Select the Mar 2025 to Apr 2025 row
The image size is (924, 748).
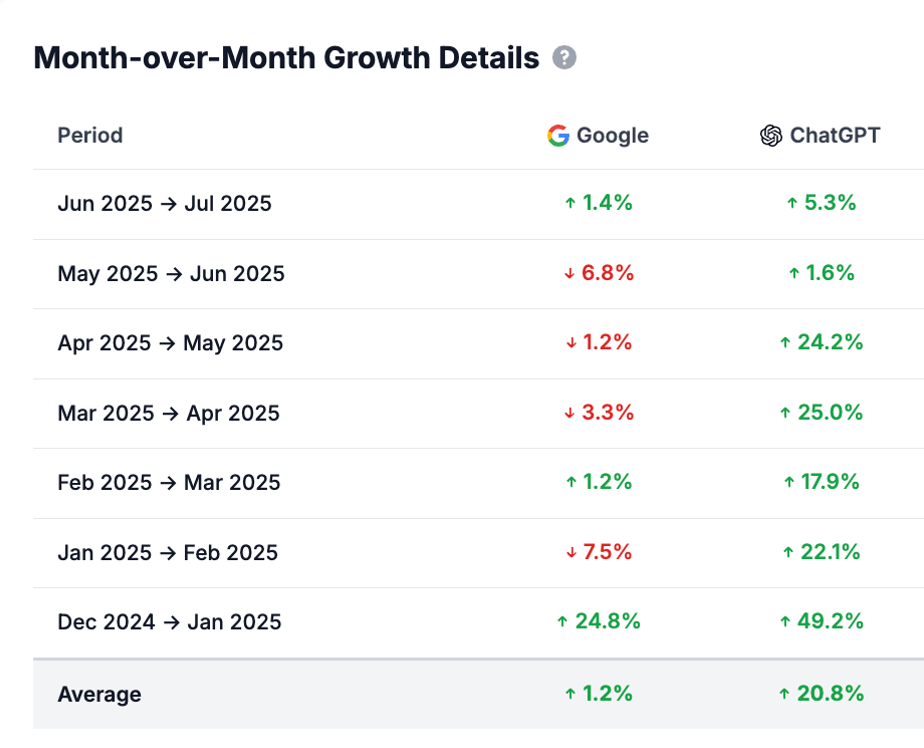click(x=168, y=412)
